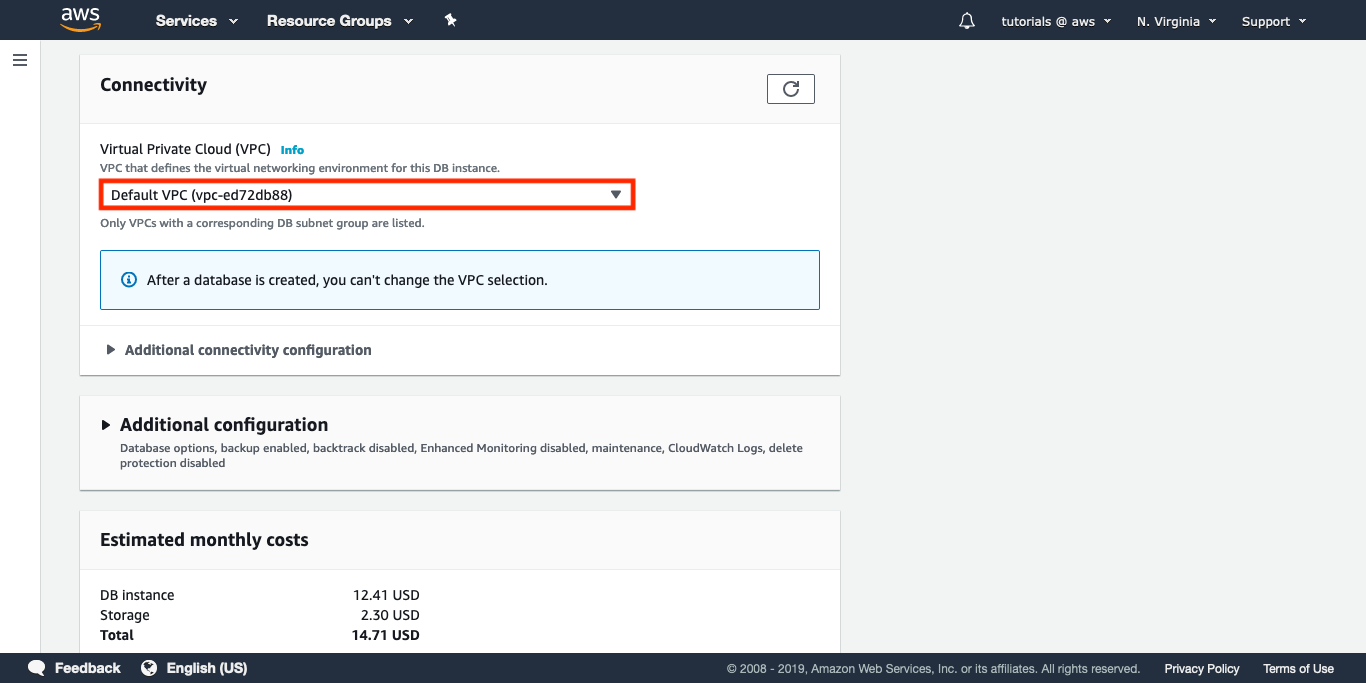1366x683 pixels.
Task: Open the Resource Groups menu
Action: click(x=339, y=21)
